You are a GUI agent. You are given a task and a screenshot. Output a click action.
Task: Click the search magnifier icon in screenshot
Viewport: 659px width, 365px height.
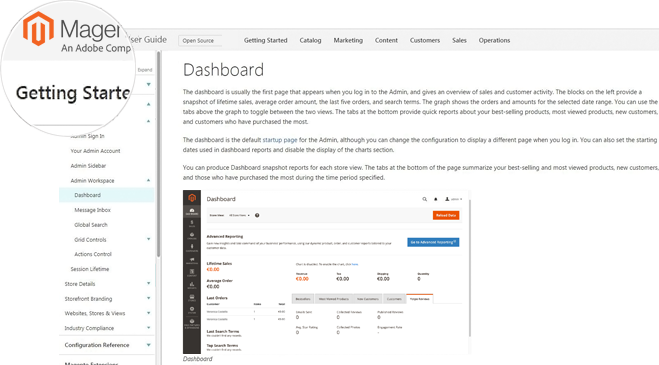click(x=424, y=199)
